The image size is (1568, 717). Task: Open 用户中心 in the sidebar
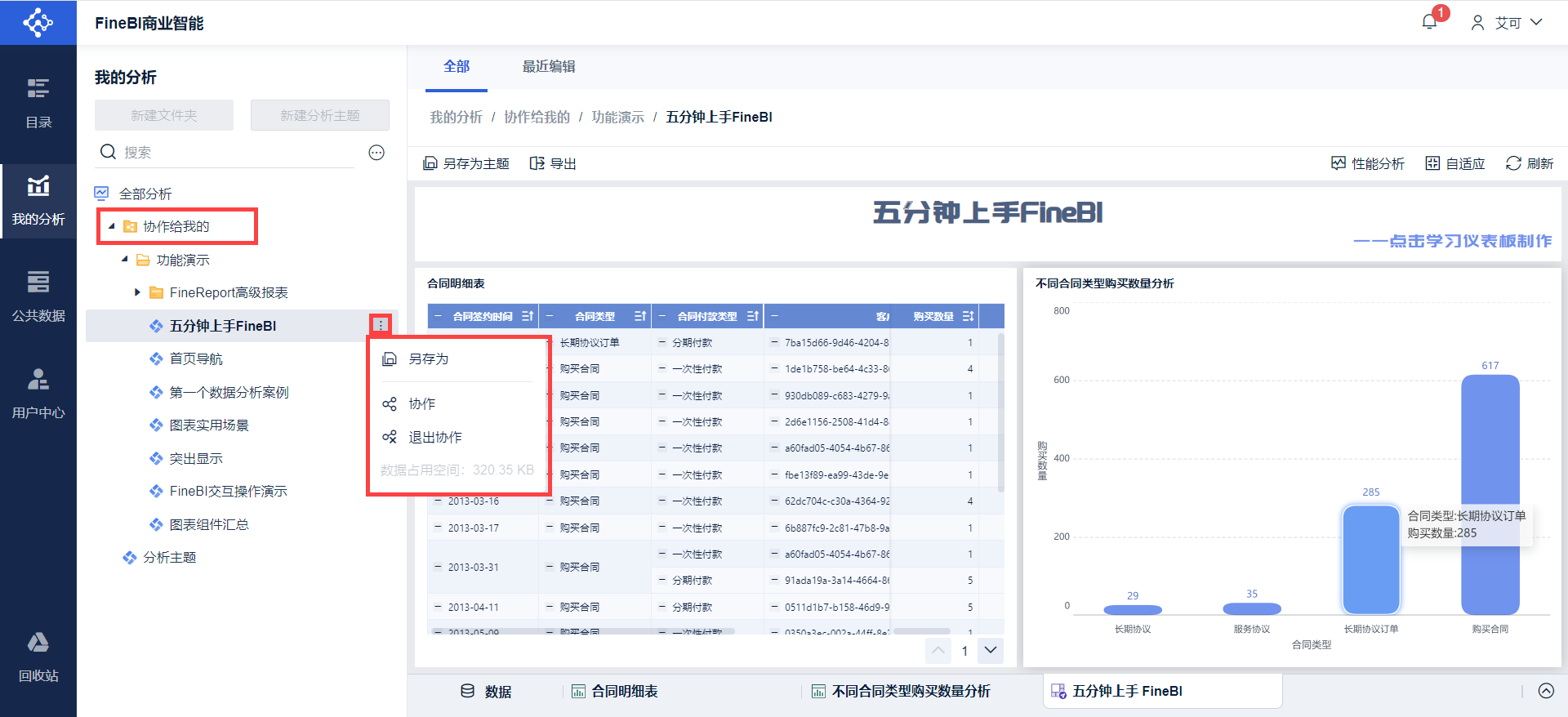coord(38,394)
